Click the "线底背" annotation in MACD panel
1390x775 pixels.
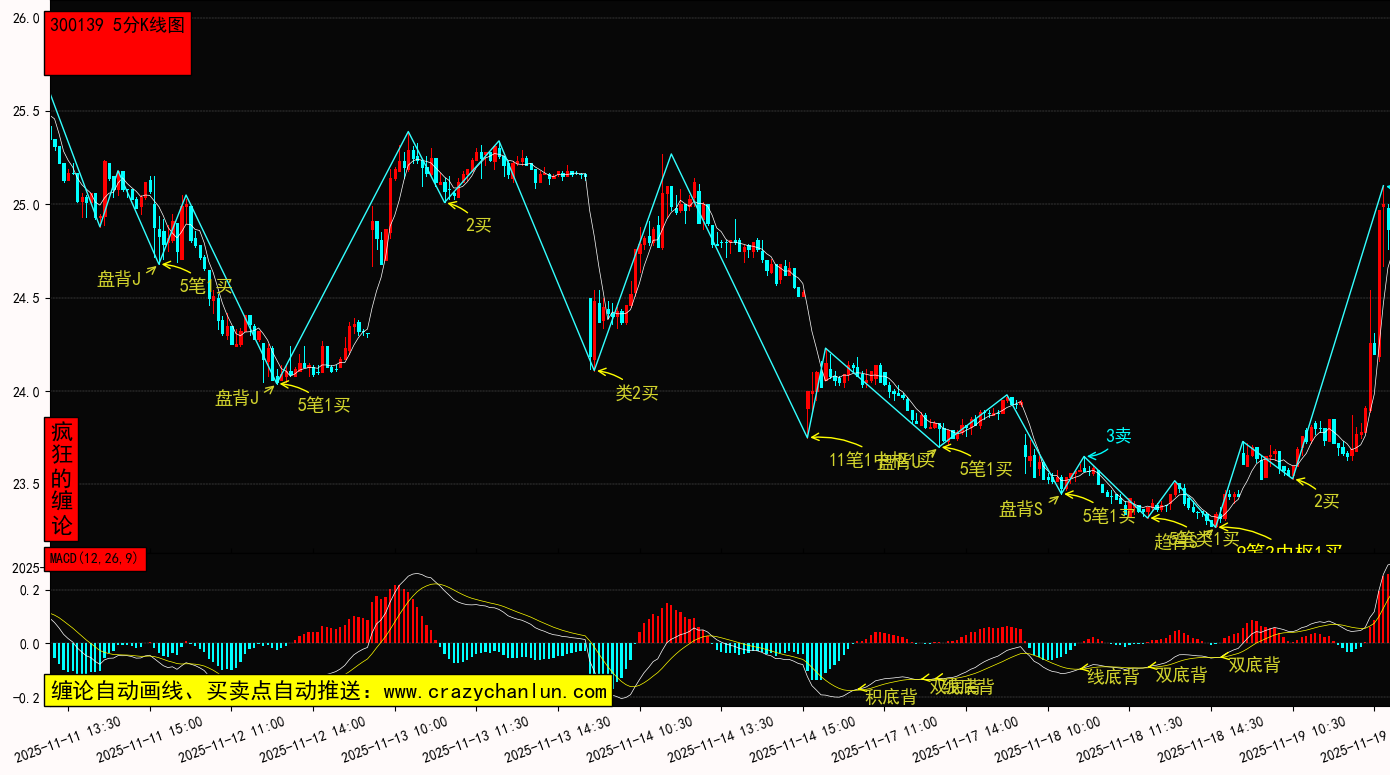[x=1112, y=677]
